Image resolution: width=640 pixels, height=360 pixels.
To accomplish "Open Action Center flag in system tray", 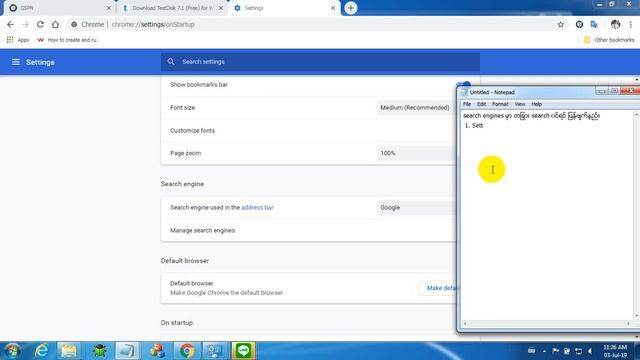I will point(556,351).
